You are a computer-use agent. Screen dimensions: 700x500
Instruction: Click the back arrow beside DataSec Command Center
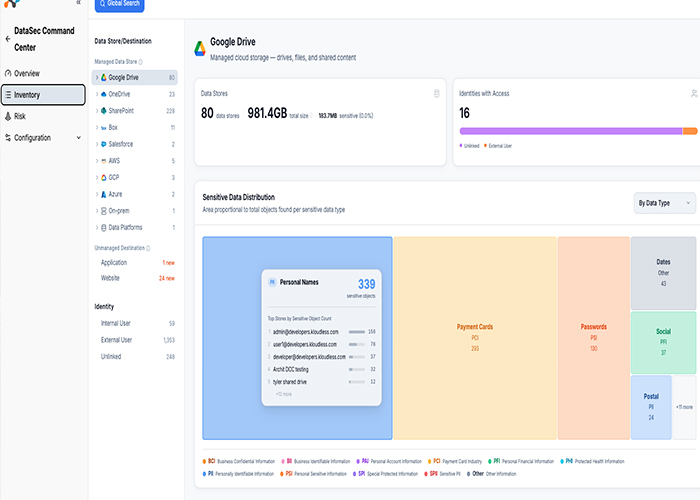(x=8, y=39)
